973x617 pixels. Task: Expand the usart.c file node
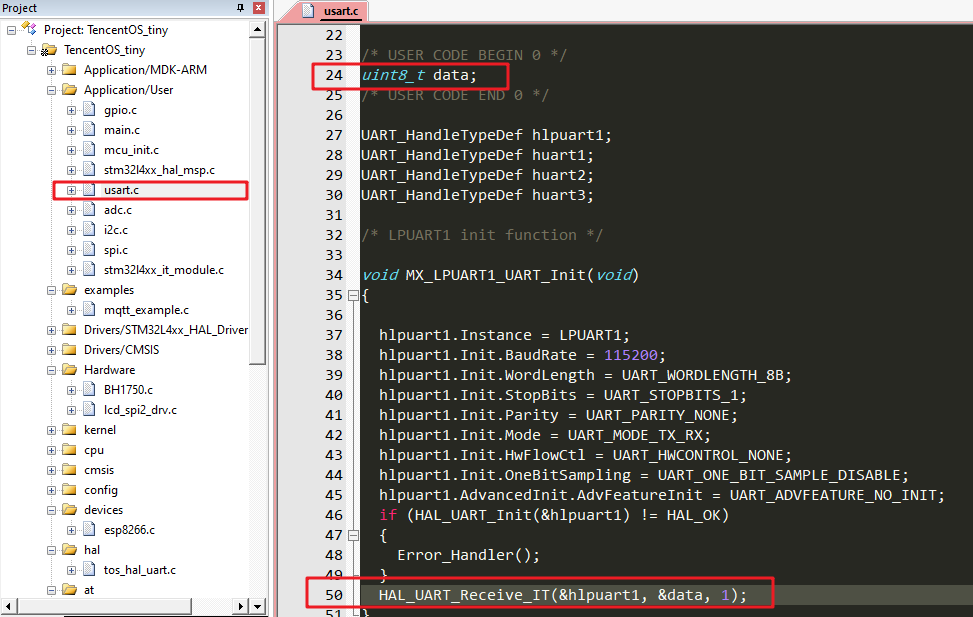click(71, 190)
